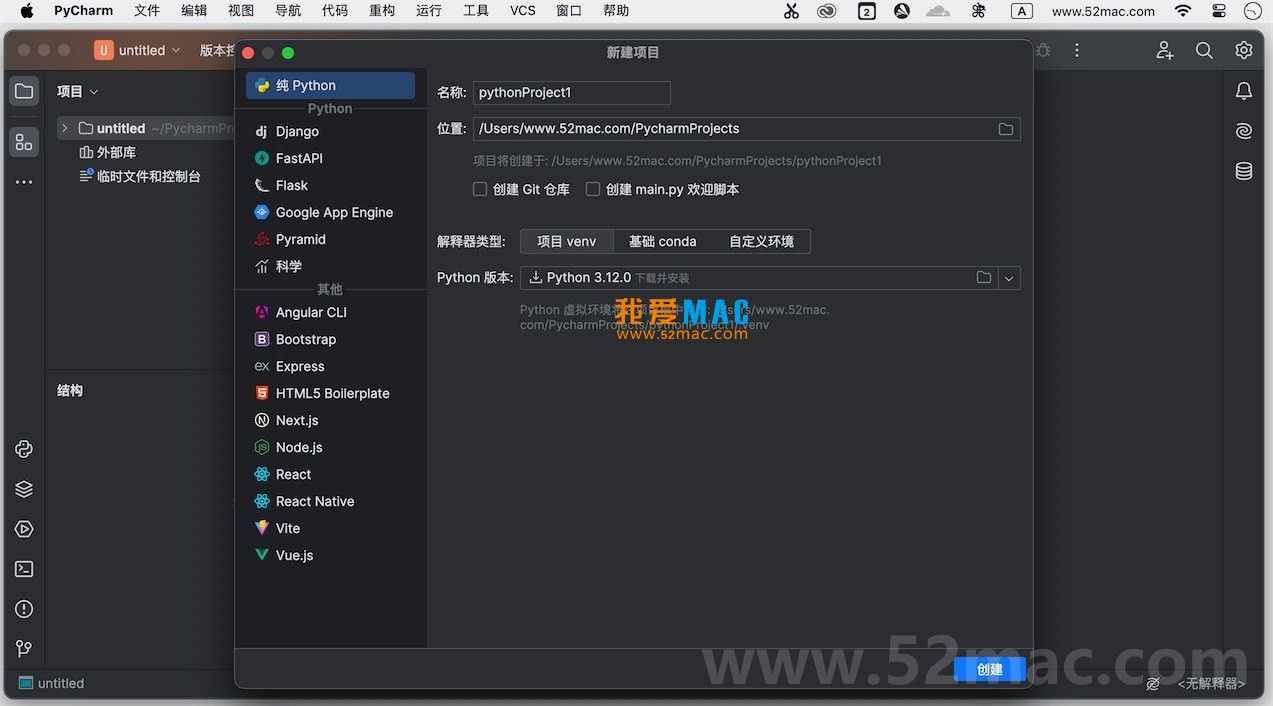
Task: Select HTML5 Boilerplate project type
Action: 330,393
